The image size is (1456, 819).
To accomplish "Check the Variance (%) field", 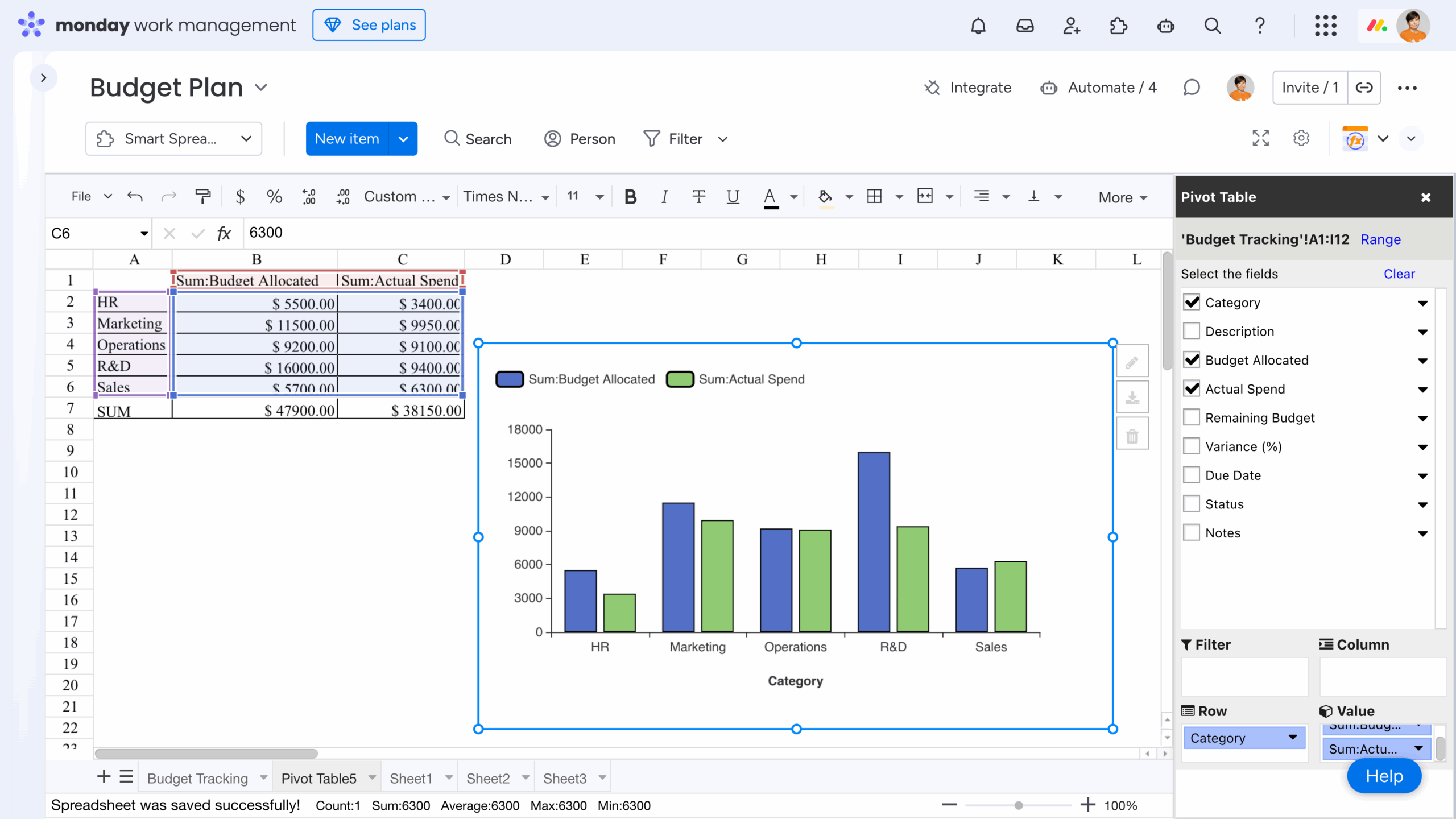I will [1192, 446].
